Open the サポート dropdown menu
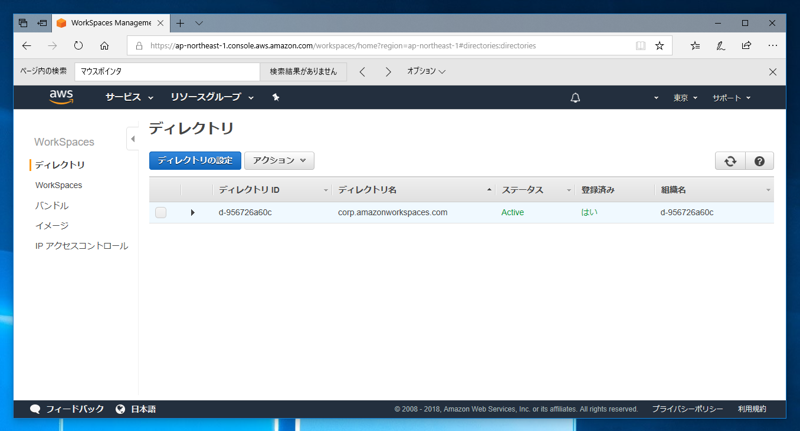The height and width of the screenshot is (431, 800). (x=732, y=98)
